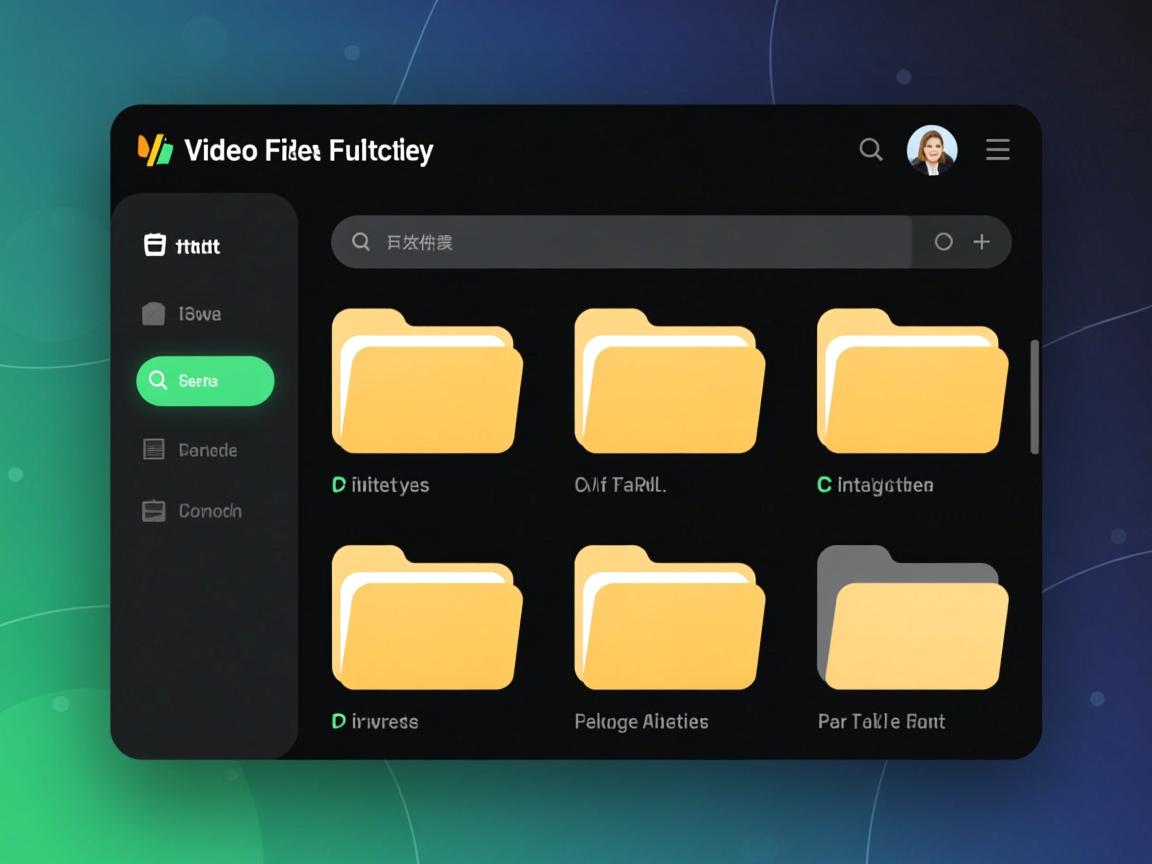Click the circle icon in search bar
1152x864 pixels.
tap(943, 242)
